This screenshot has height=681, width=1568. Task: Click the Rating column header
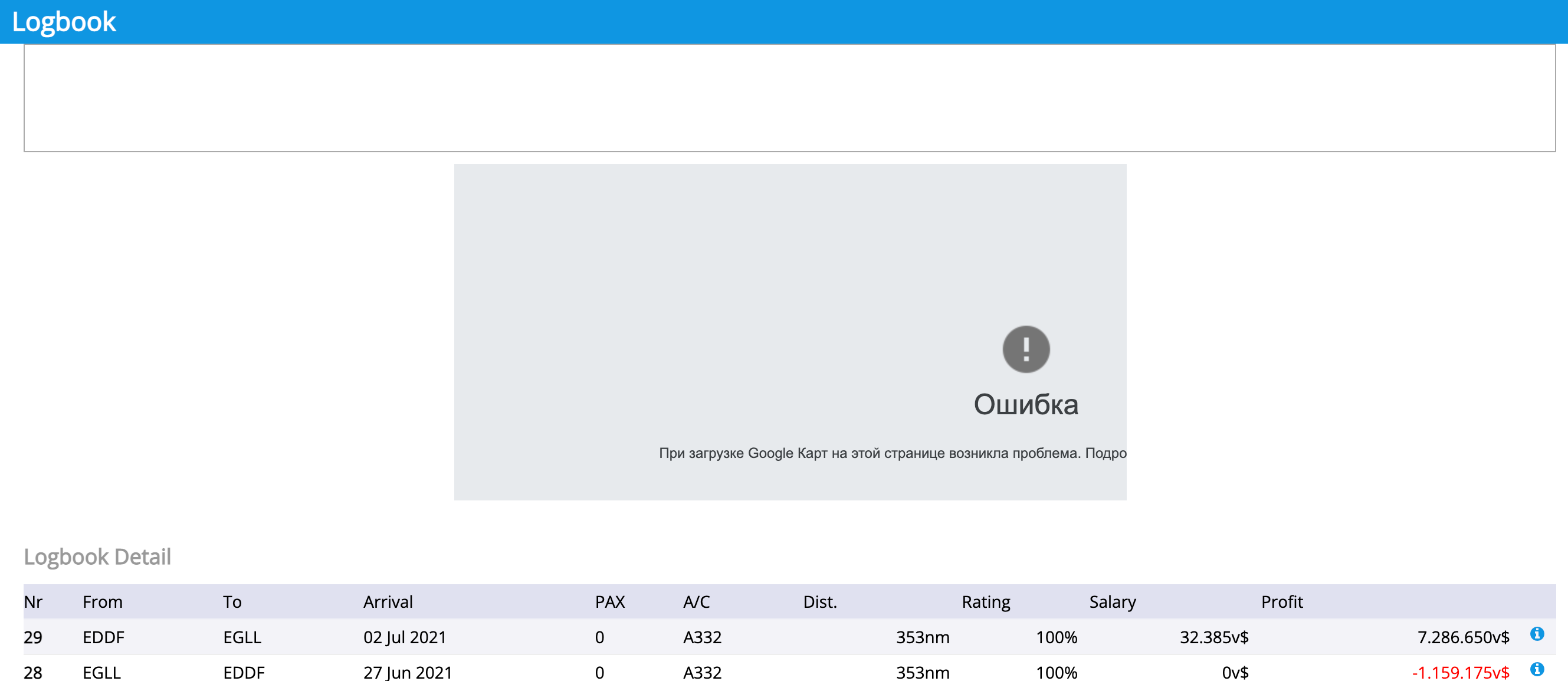click(x=986, y=602)
